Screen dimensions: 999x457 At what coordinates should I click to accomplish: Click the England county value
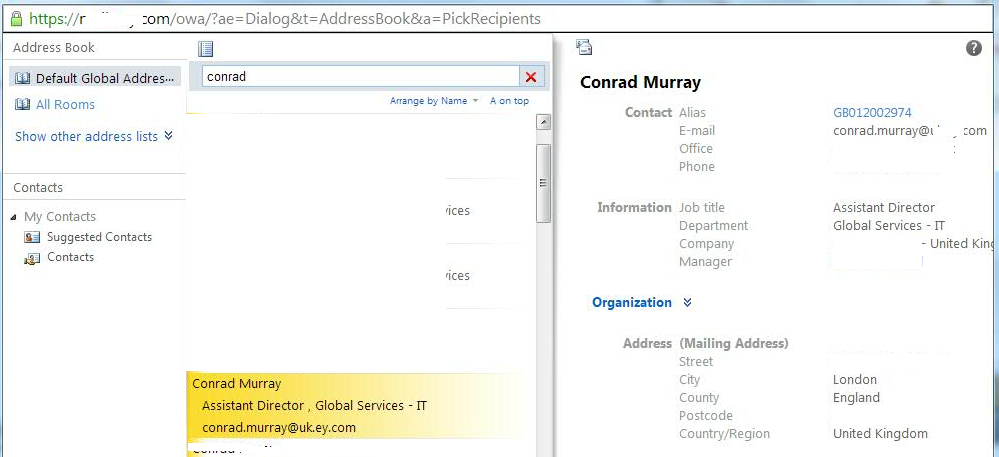coord(856,398)
